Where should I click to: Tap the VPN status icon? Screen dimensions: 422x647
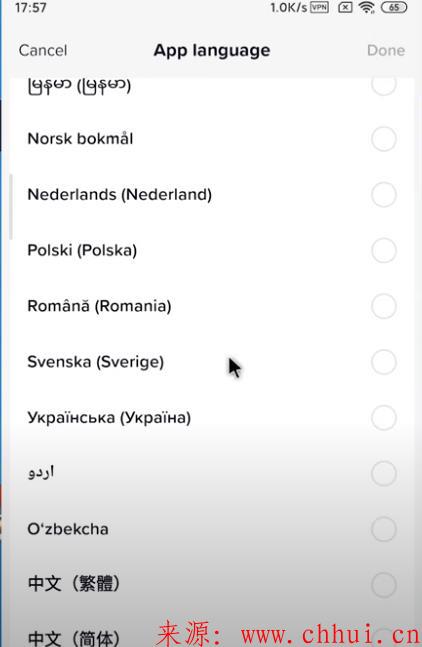[x=319, y=7]
